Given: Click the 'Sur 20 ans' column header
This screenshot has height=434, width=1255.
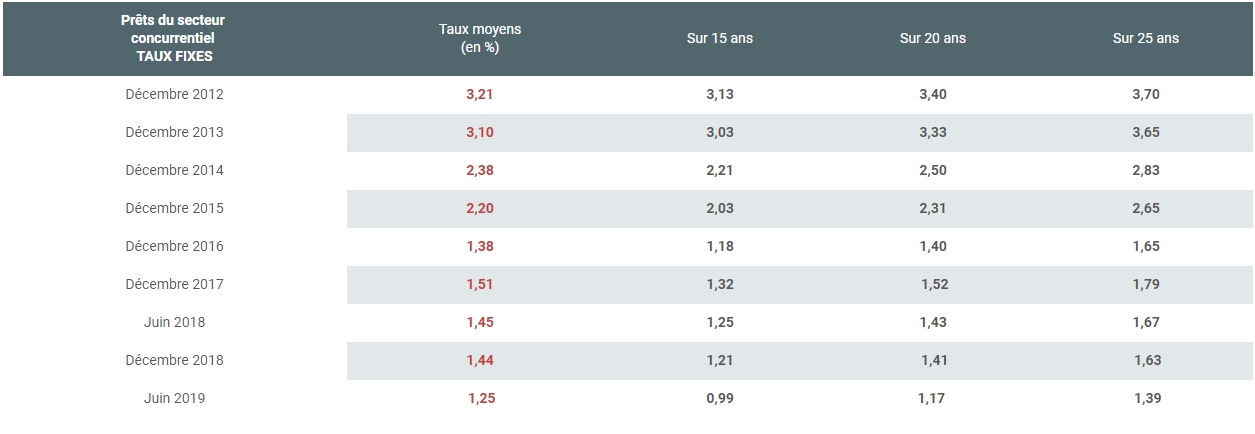Looking at the screenshot, I should pyautogui.click(x=933, y=38).
